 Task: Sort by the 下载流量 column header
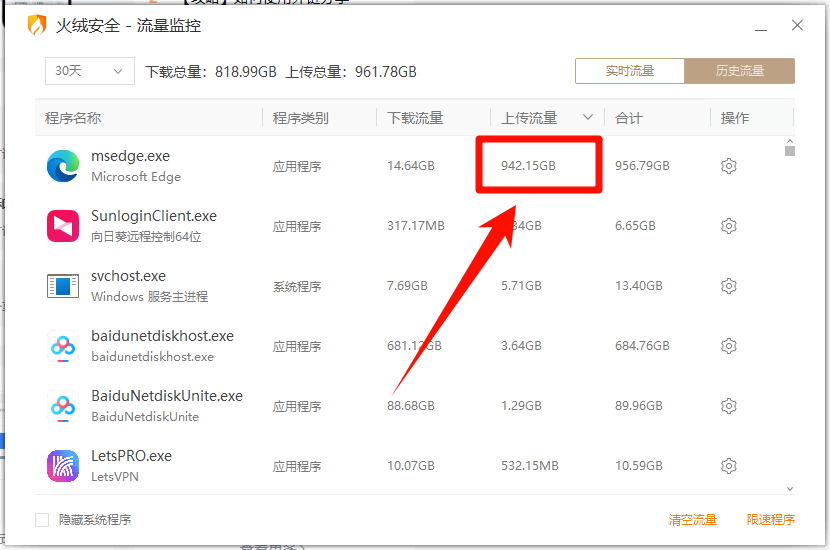click(415, 118)
